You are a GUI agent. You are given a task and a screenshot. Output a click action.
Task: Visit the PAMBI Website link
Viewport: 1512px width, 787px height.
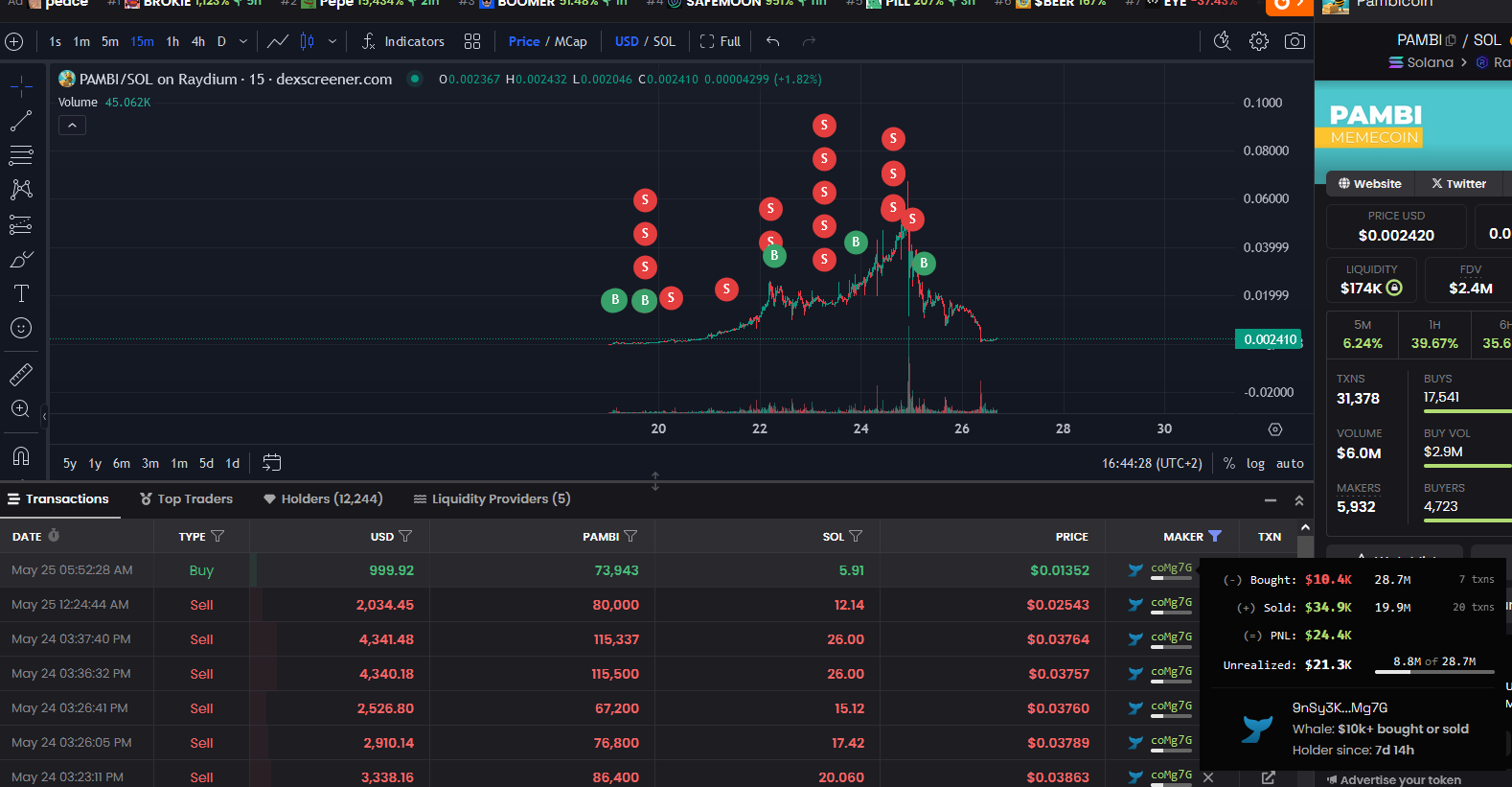pyautogui.click(x=1369, y=183)
